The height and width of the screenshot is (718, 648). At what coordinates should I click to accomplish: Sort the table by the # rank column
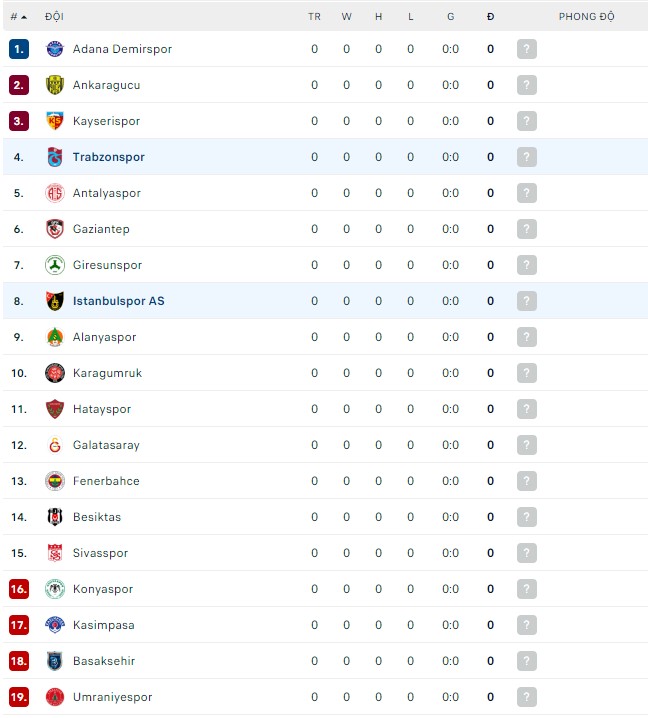[18, 17]
